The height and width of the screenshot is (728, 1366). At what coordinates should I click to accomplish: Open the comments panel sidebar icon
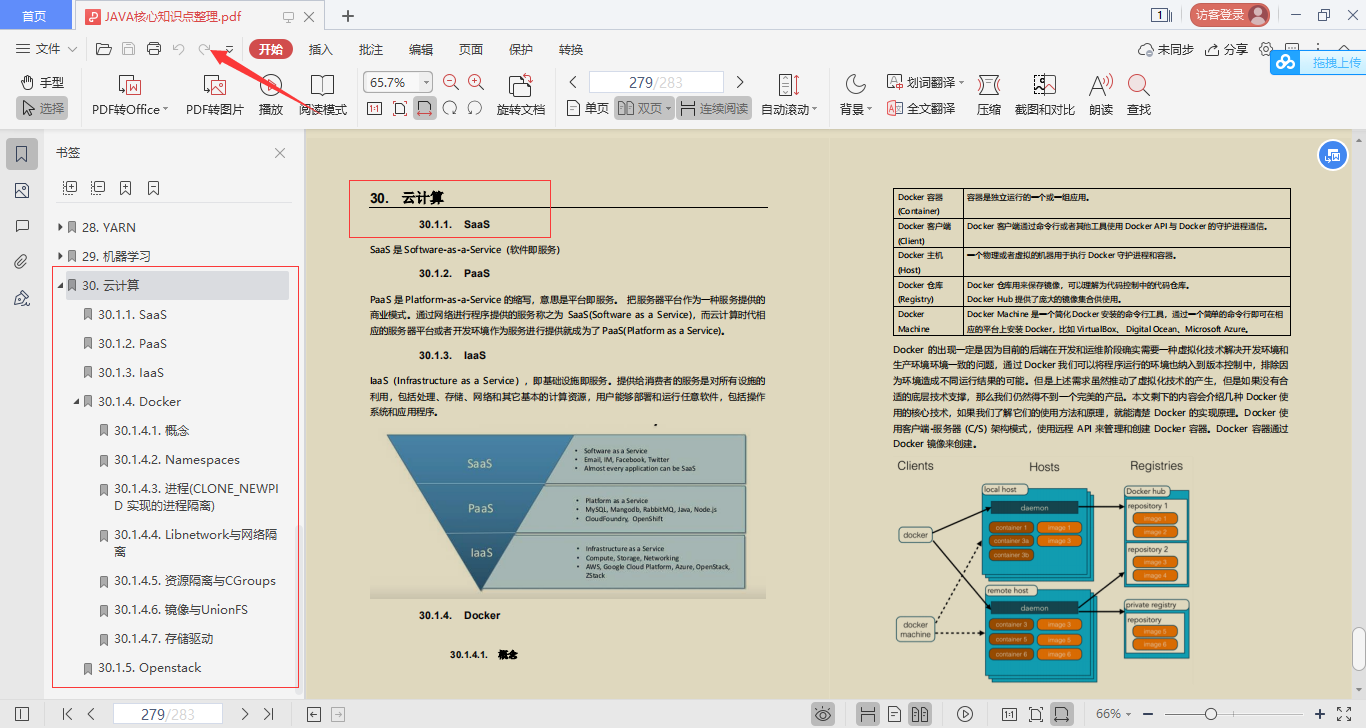tap(22, 226)
